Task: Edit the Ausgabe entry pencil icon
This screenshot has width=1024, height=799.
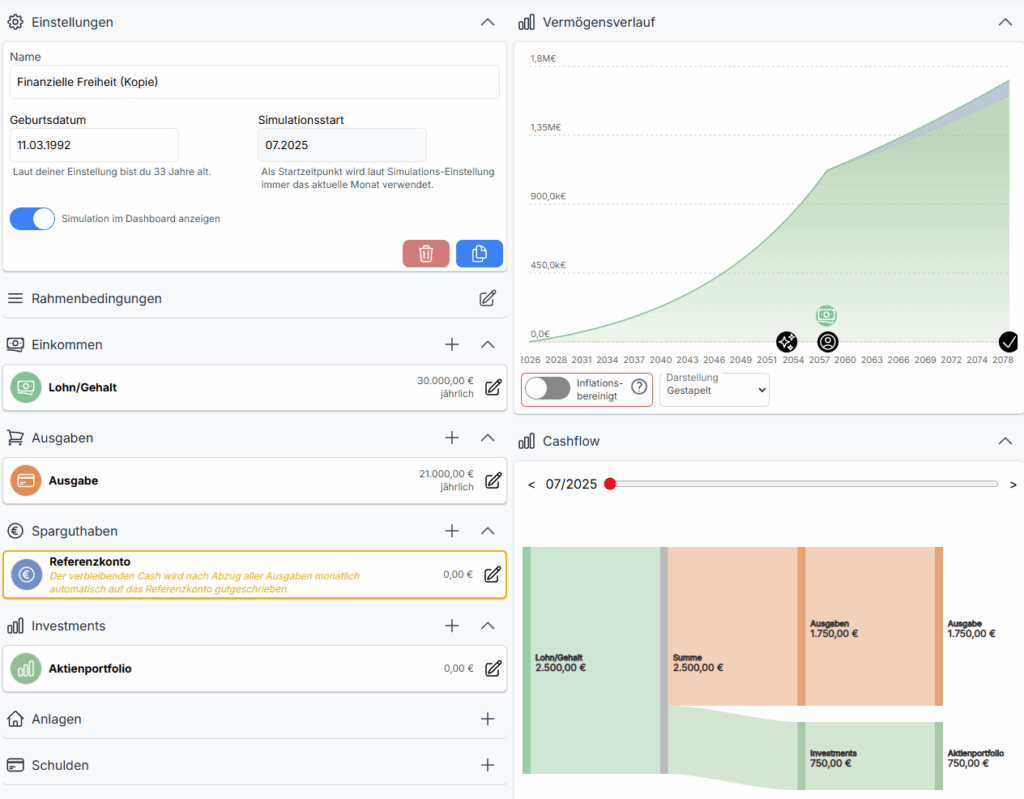Action: 493,481
